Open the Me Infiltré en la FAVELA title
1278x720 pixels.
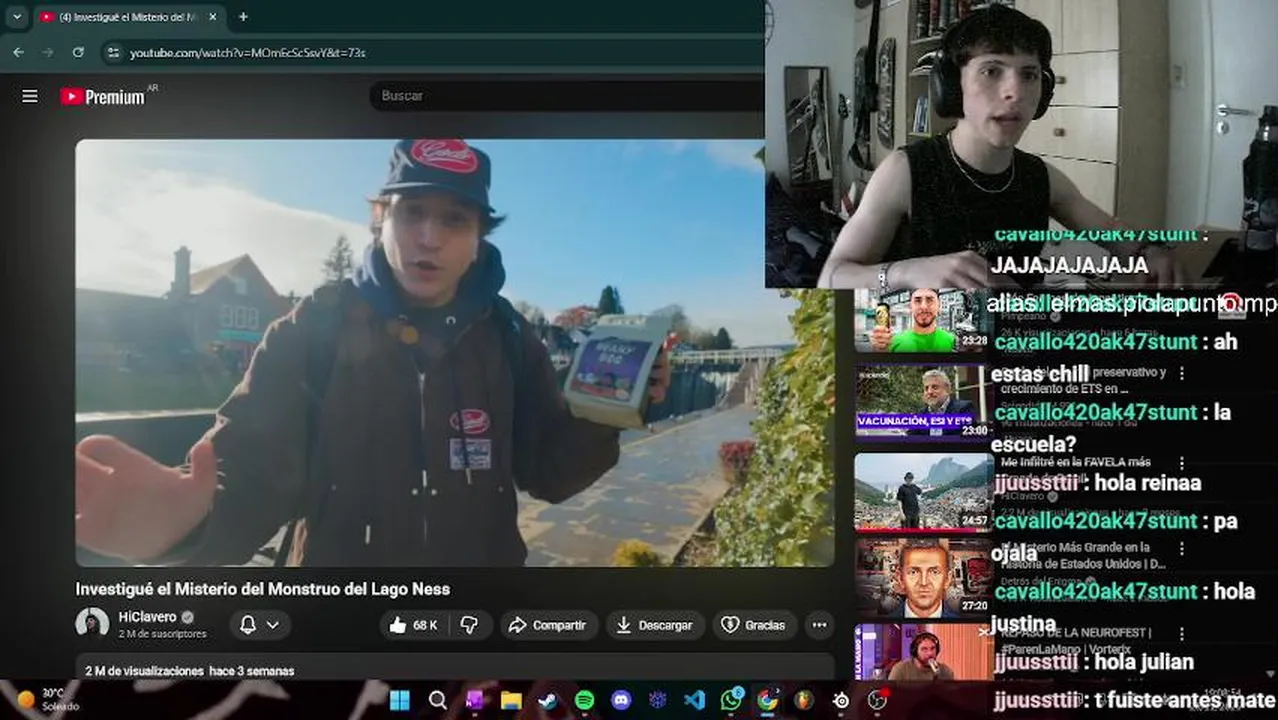[1075, 462]
